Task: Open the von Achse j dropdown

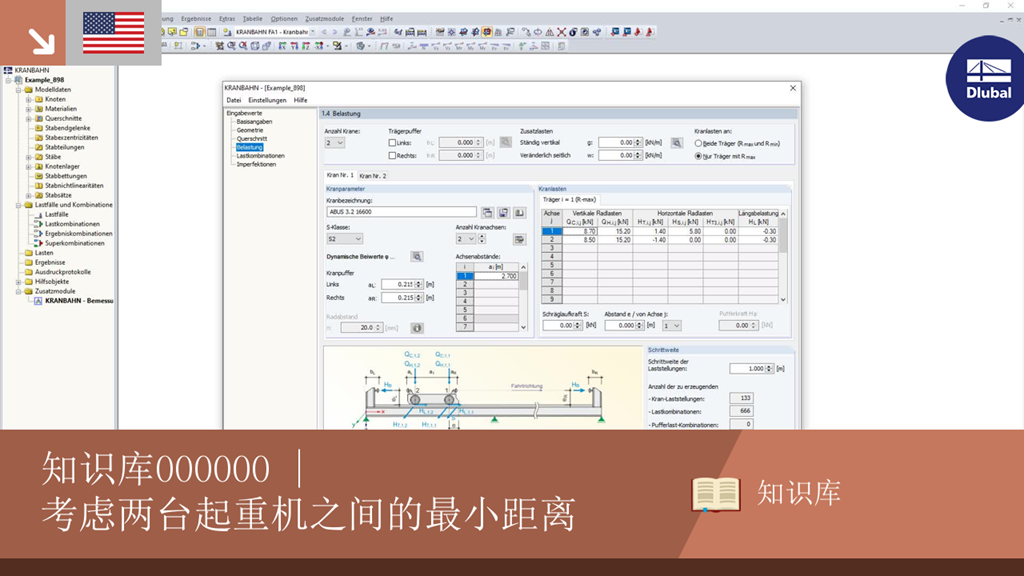Action: (x=671, y=325)
